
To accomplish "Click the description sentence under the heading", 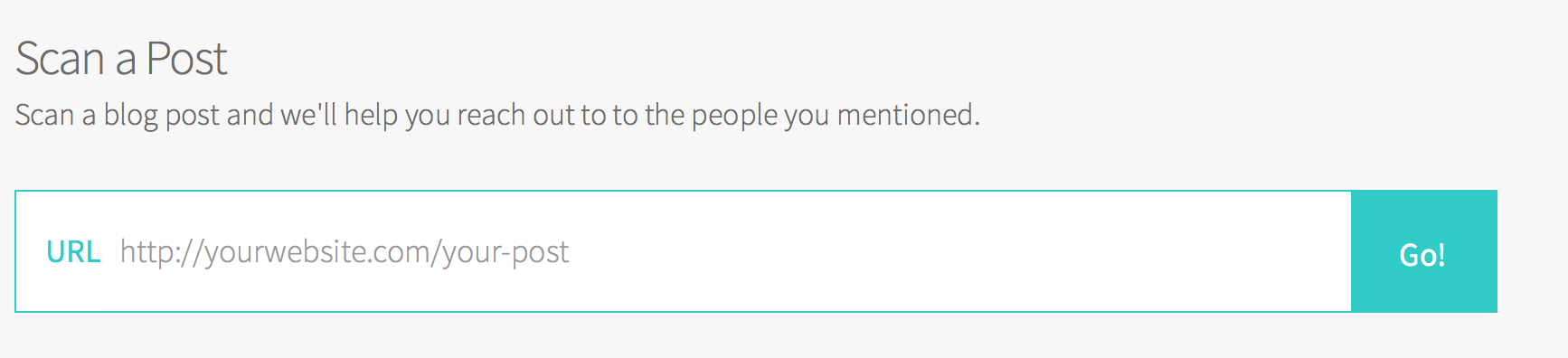I will pos(497,116).
